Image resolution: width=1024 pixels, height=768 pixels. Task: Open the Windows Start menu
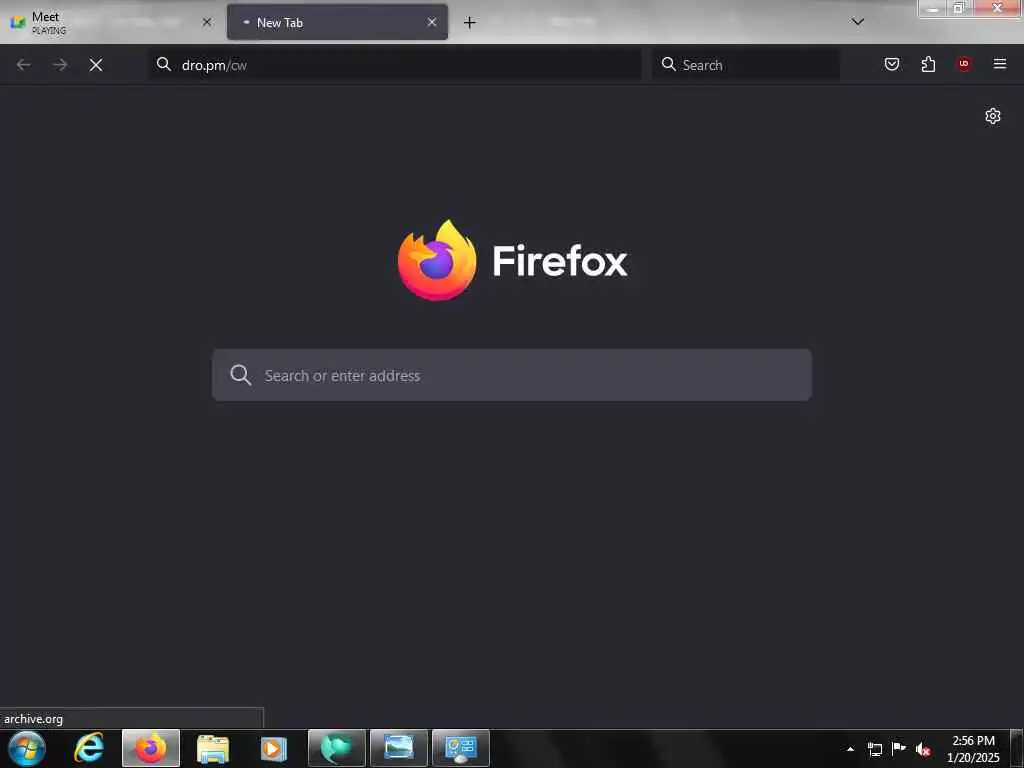(x=27, y=748)
